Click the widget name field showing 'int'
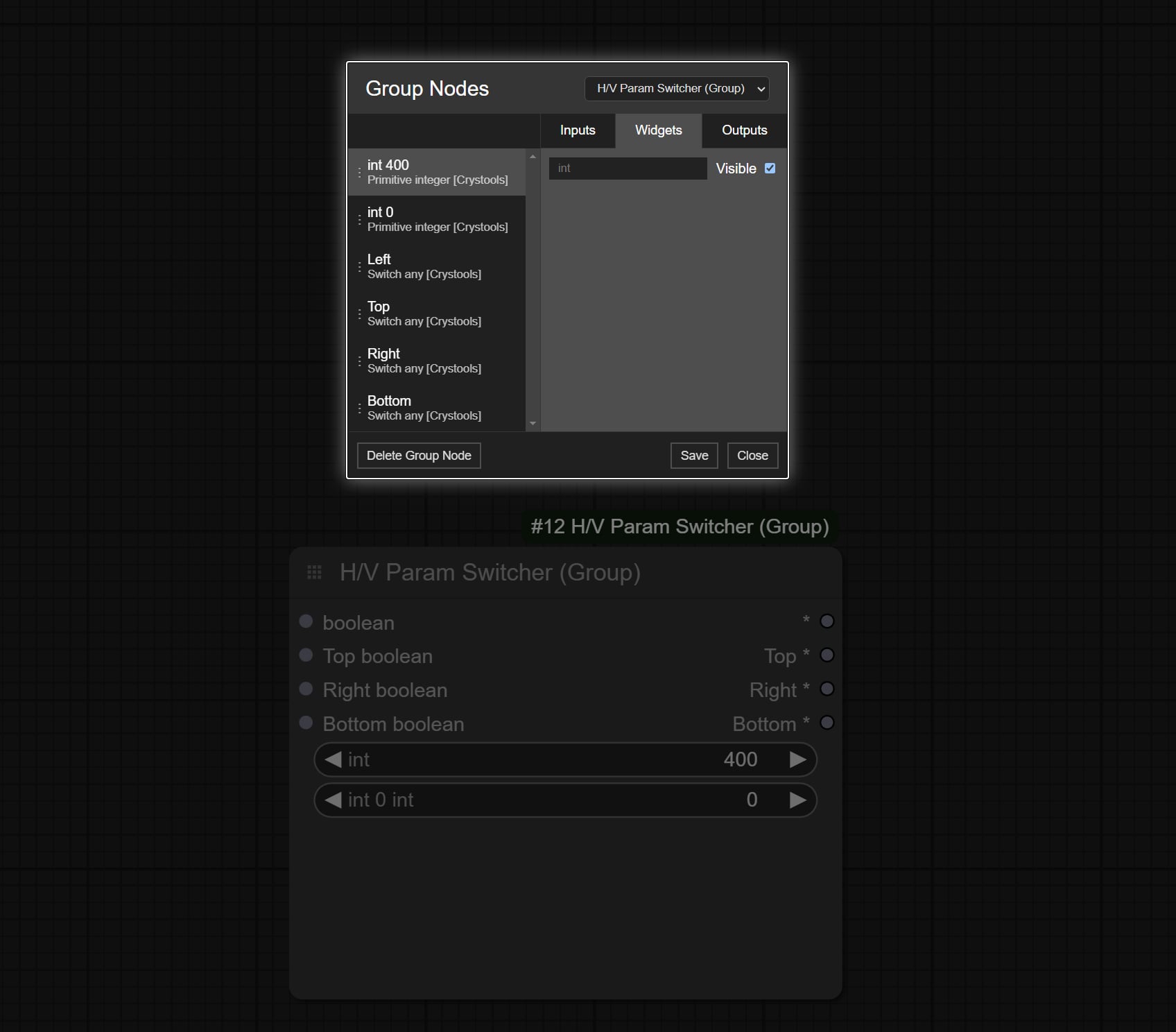 [628, 169]
